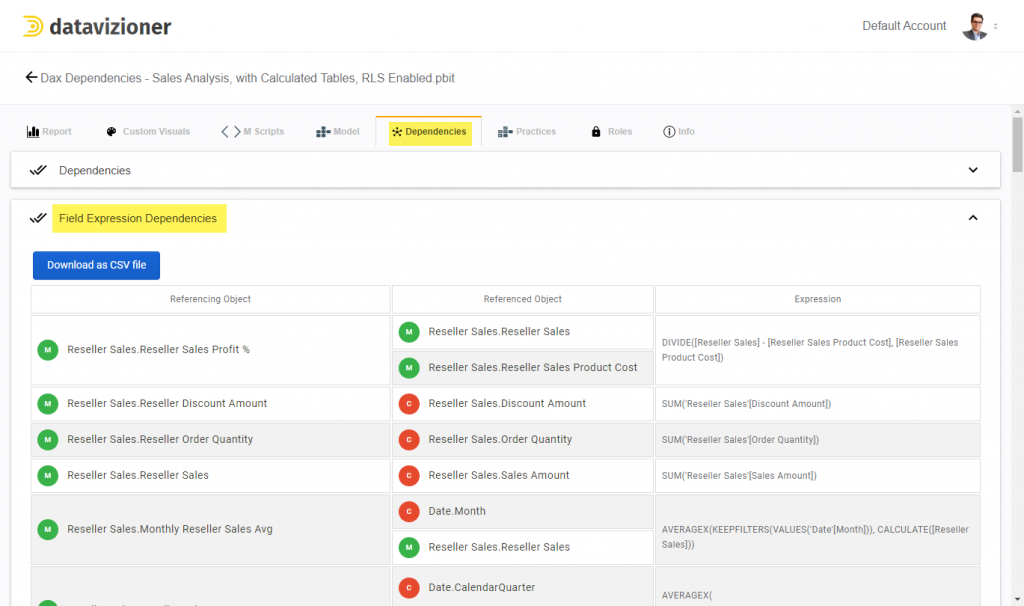
Task: Switch to the Model tab
Action: pos(338,131)
